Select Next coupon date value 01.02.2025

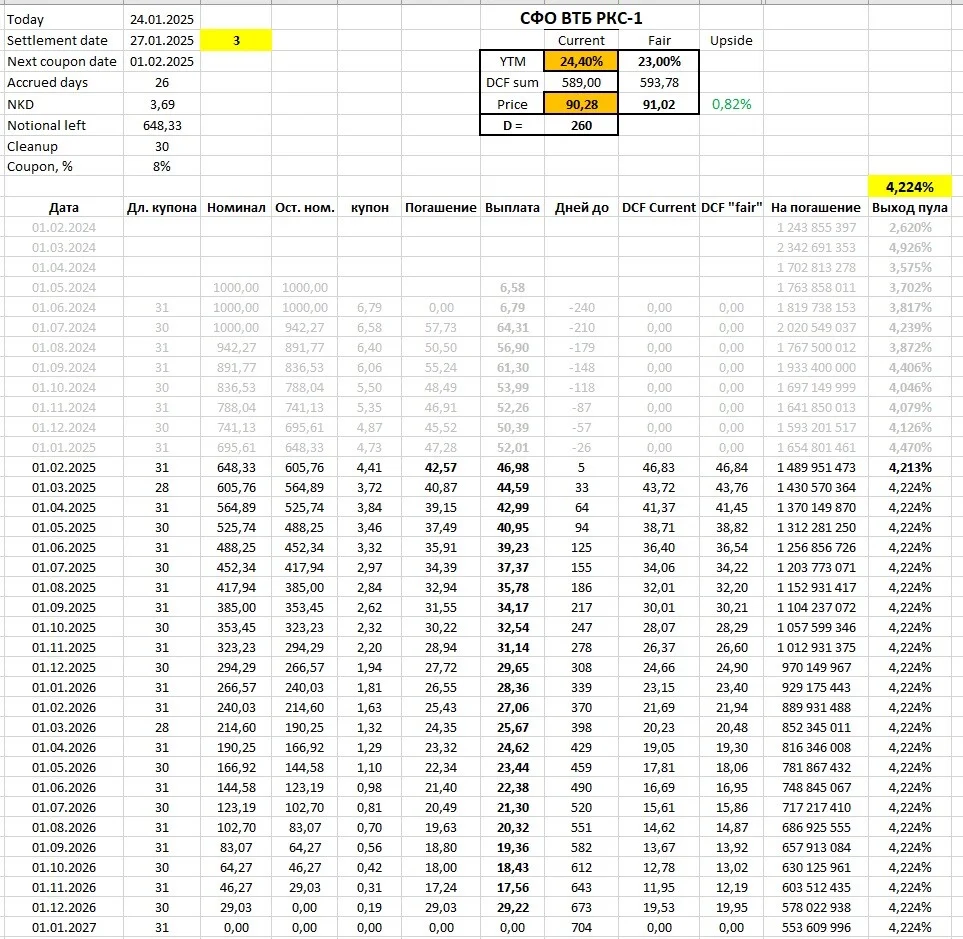162,61
